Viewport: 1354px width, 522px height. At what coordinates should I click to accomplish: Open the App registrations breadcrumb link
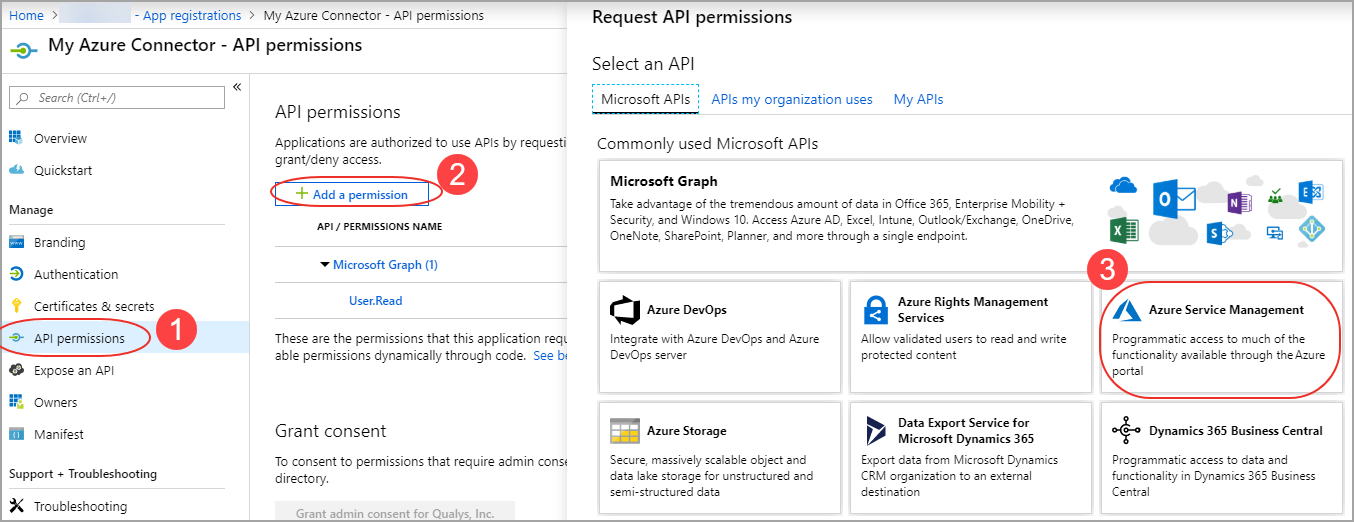point(192,15)
